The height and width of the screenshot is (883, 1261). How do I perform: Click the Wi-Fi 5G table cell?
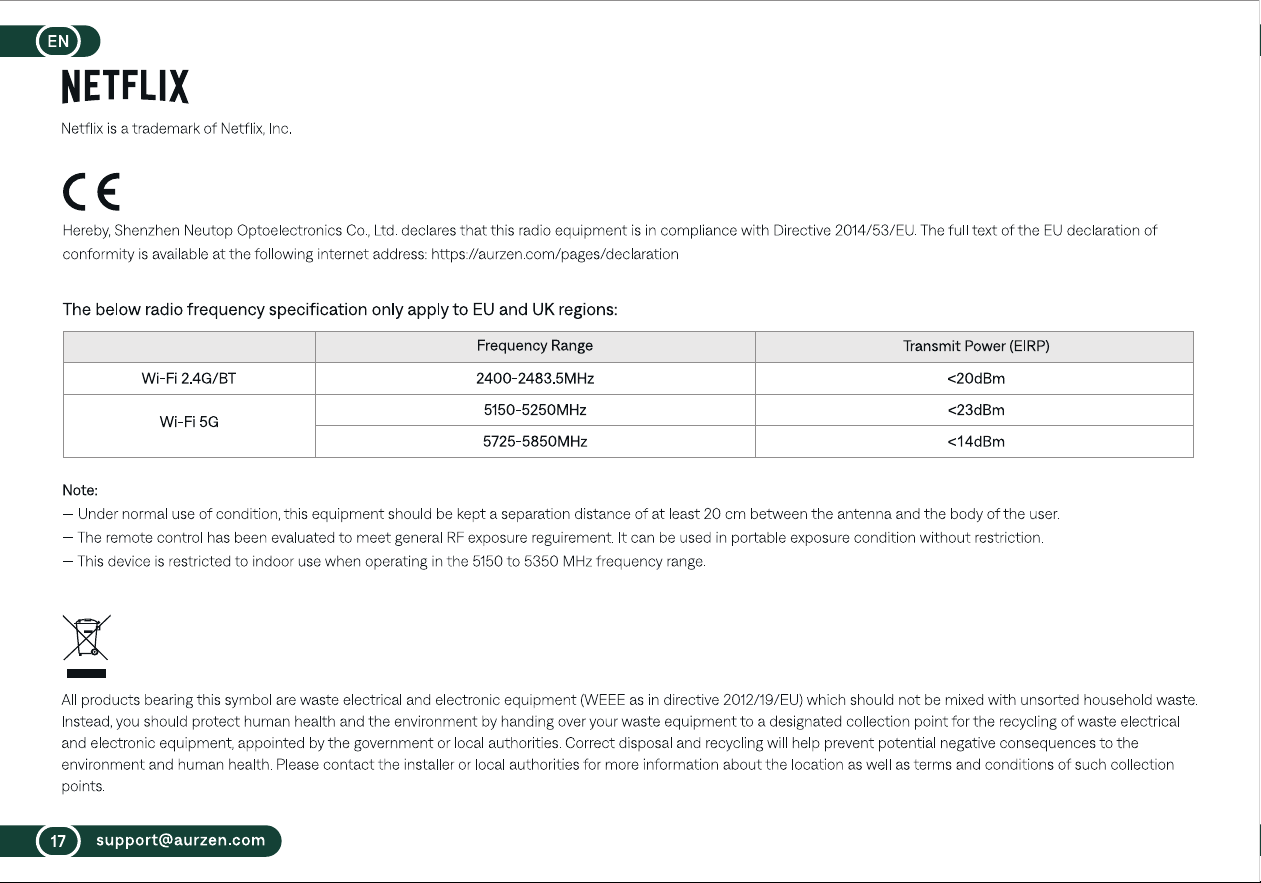pyautogui.click(x=189, y=425)
